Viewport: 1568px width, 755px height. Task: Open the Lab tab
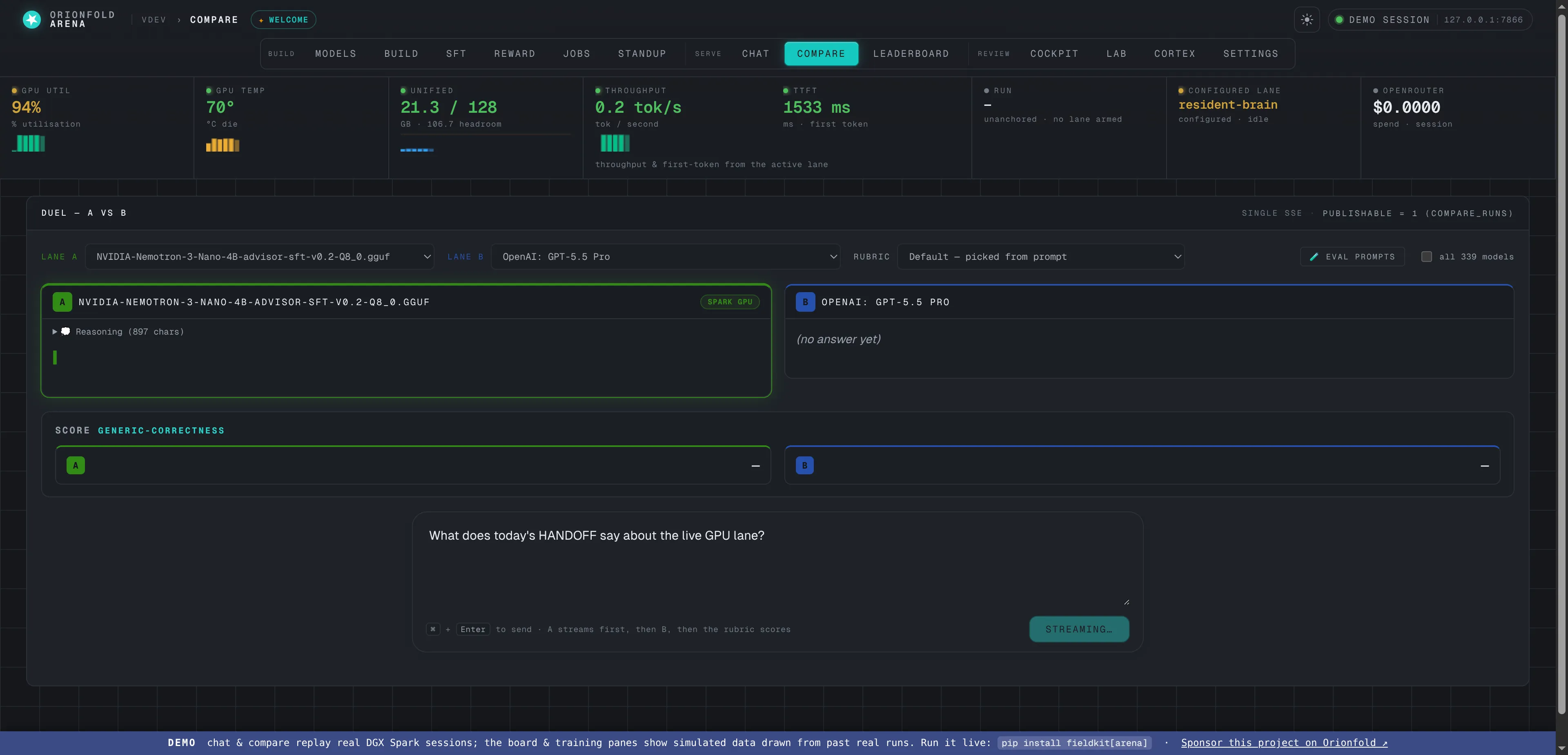click(1116, 54)
